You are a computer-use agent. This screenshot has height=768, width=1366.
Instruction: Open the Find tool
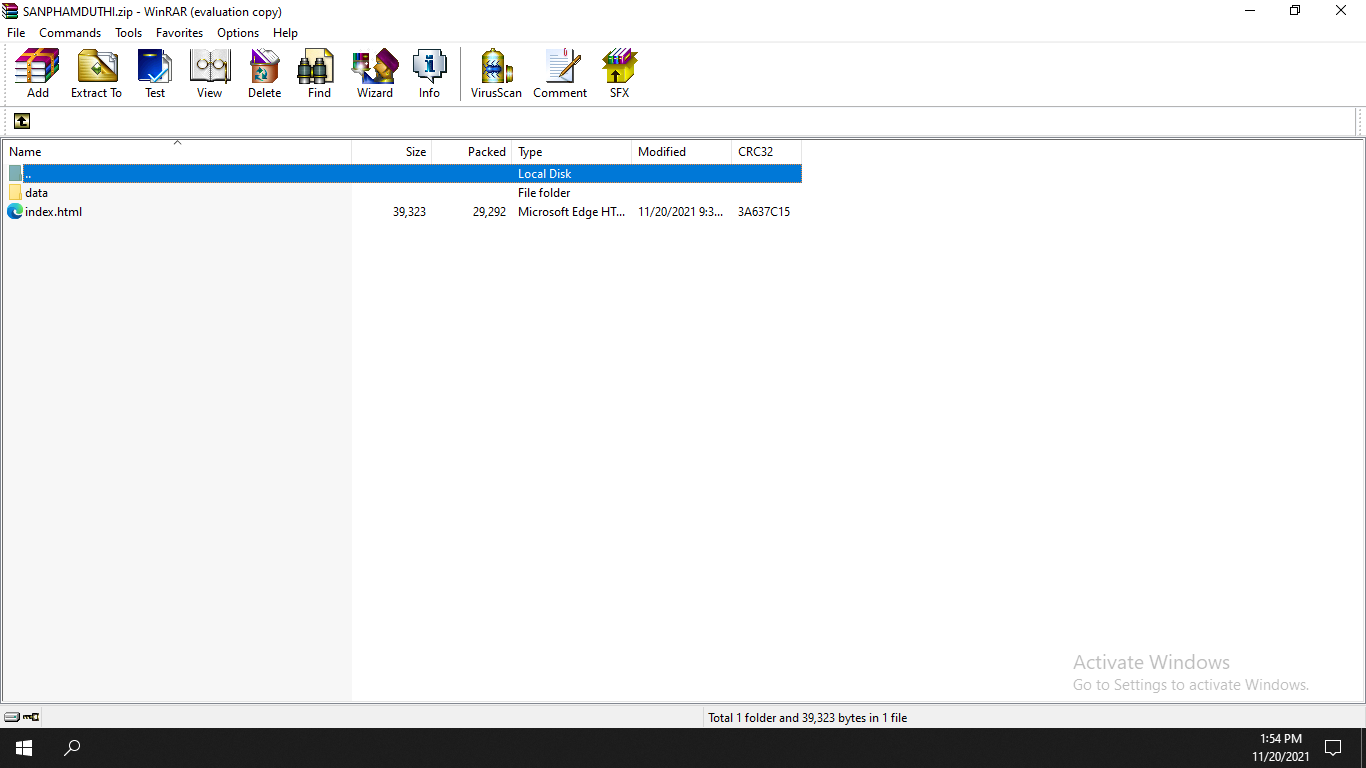tap(319, 73)
